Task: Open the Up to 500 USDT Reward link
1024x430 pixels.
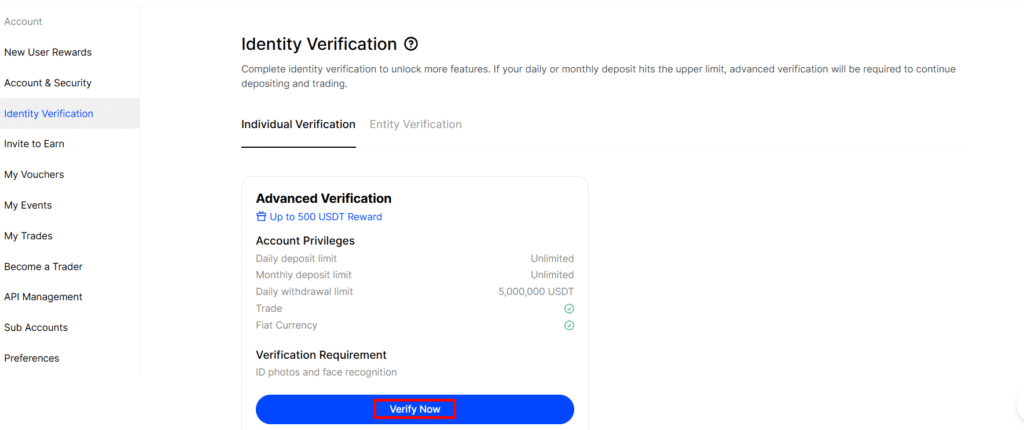Action: (x=325, y=216)
